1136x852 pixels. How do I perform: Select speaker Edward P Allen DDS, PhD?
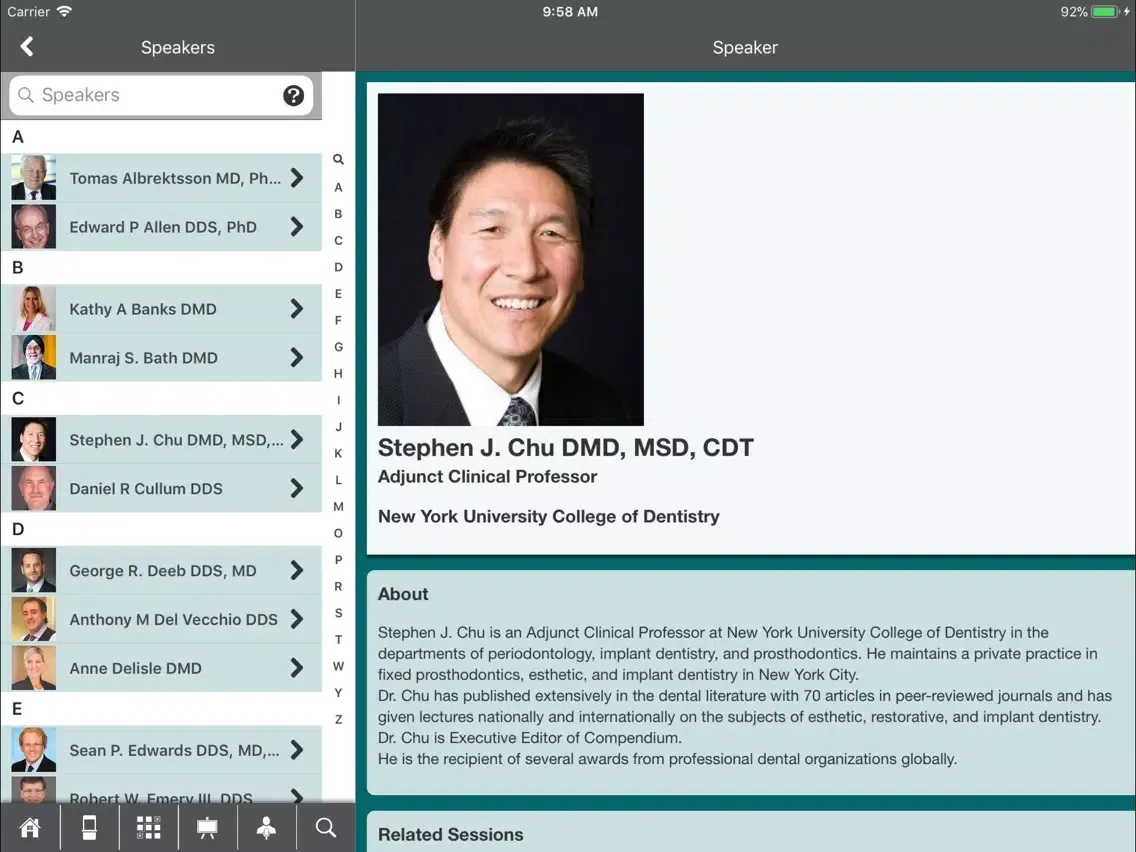163,227
